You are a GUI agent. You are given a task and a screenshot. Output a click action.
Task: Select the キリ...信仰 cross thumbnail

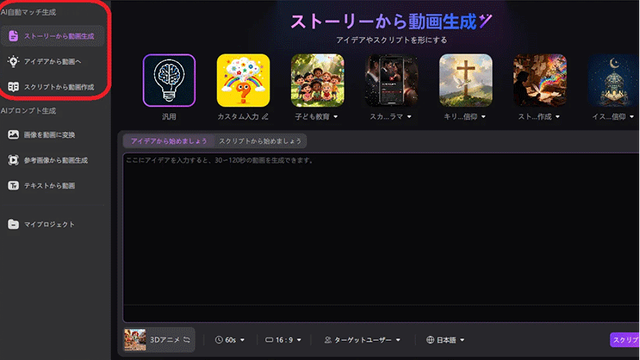pos(466,80)
